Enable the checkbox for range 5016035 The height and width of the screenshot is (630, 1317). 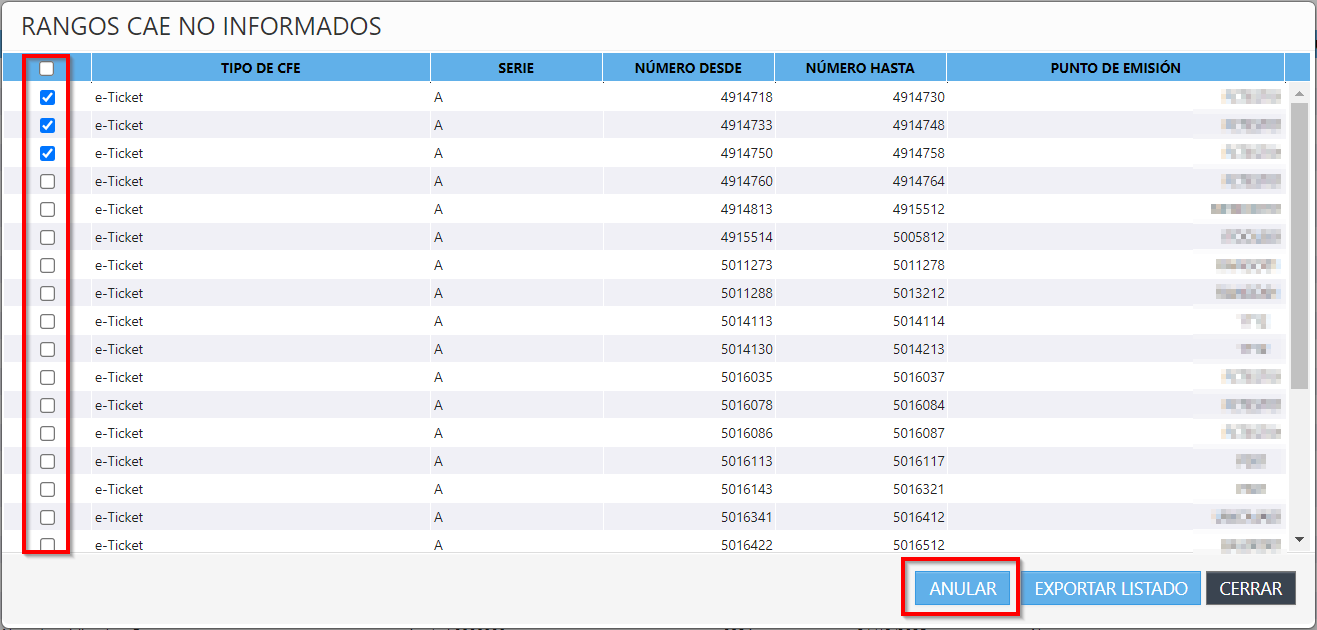tap(47, 378)
